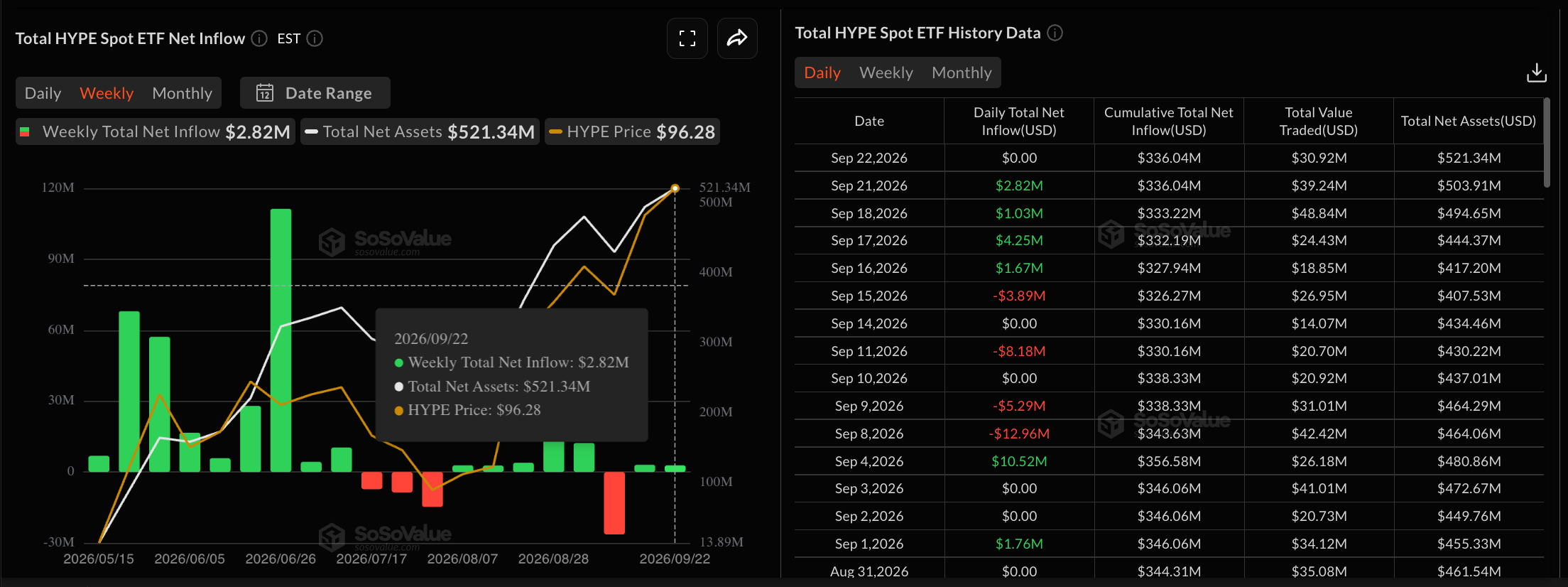Click the $4.25M inflow cell

point(1019,240)
